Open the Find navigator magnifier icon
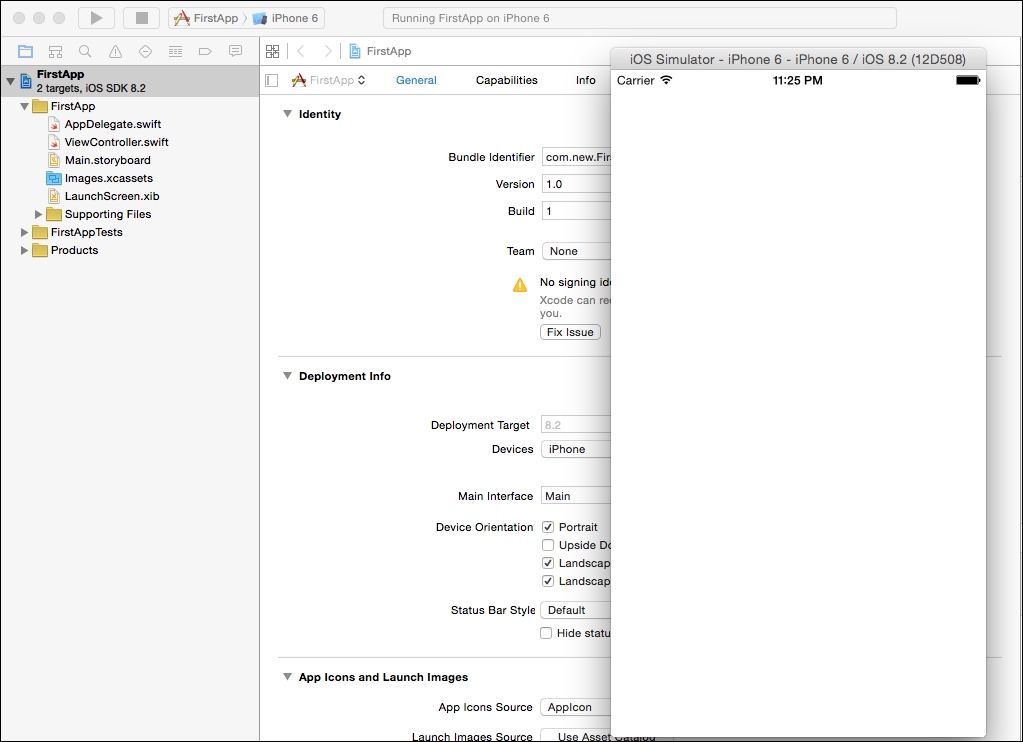1023x742 pixels. point(85,51)
